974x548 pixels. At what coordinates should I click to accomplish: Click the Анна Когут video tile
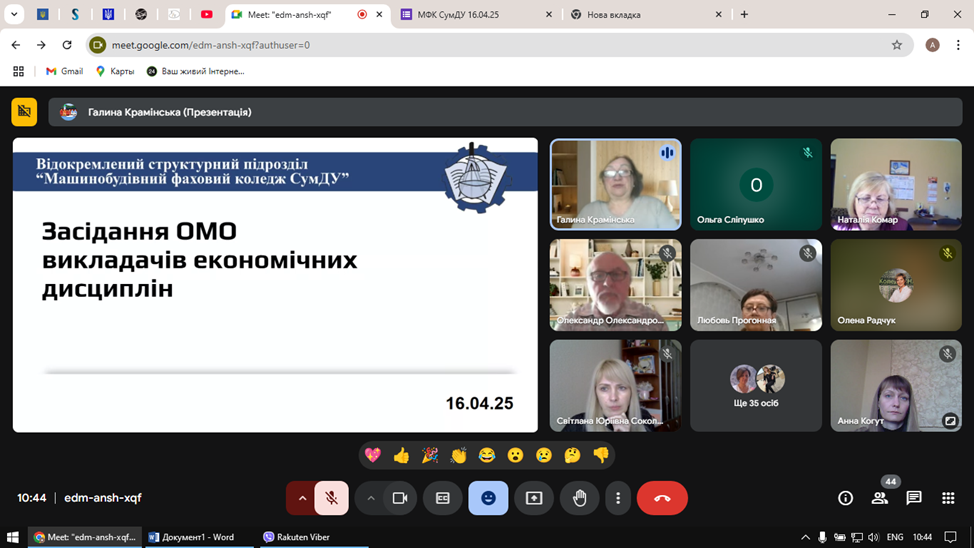[x=895, y=385]
